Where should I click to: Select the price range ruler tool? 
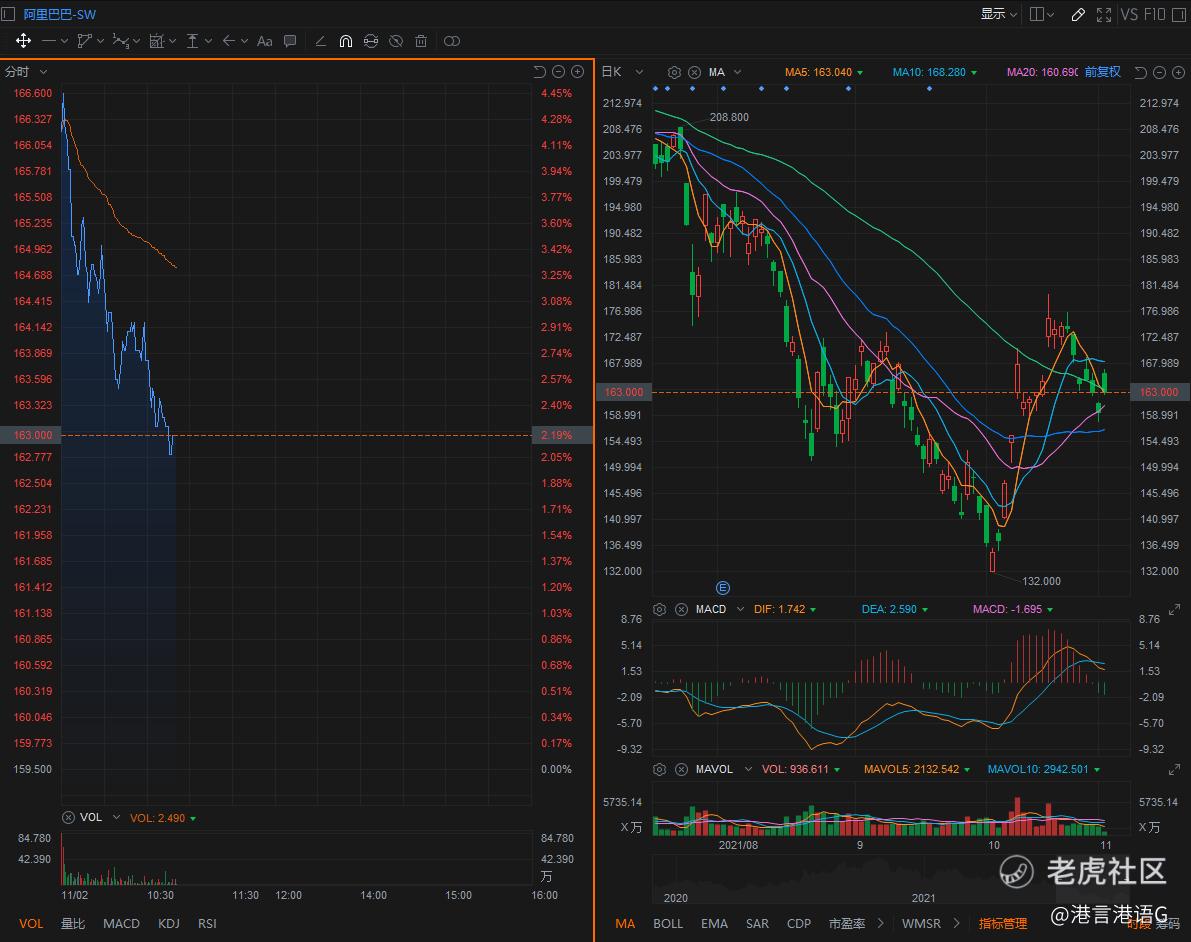(x=192, y=41)
